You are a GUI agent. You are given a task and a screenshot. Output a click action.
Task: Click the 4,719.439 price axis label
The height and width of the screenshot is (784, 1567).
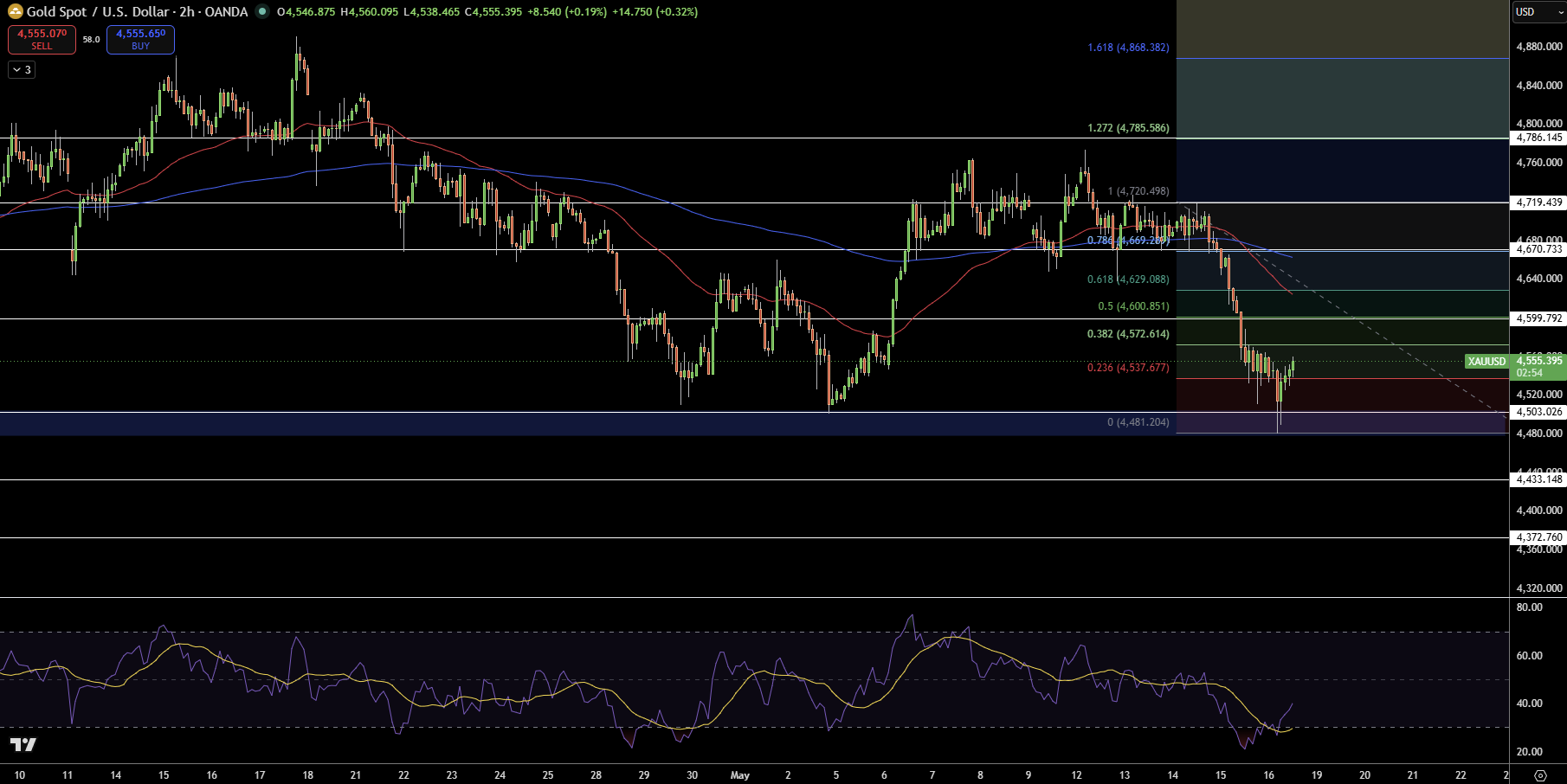click(1539, 202)
